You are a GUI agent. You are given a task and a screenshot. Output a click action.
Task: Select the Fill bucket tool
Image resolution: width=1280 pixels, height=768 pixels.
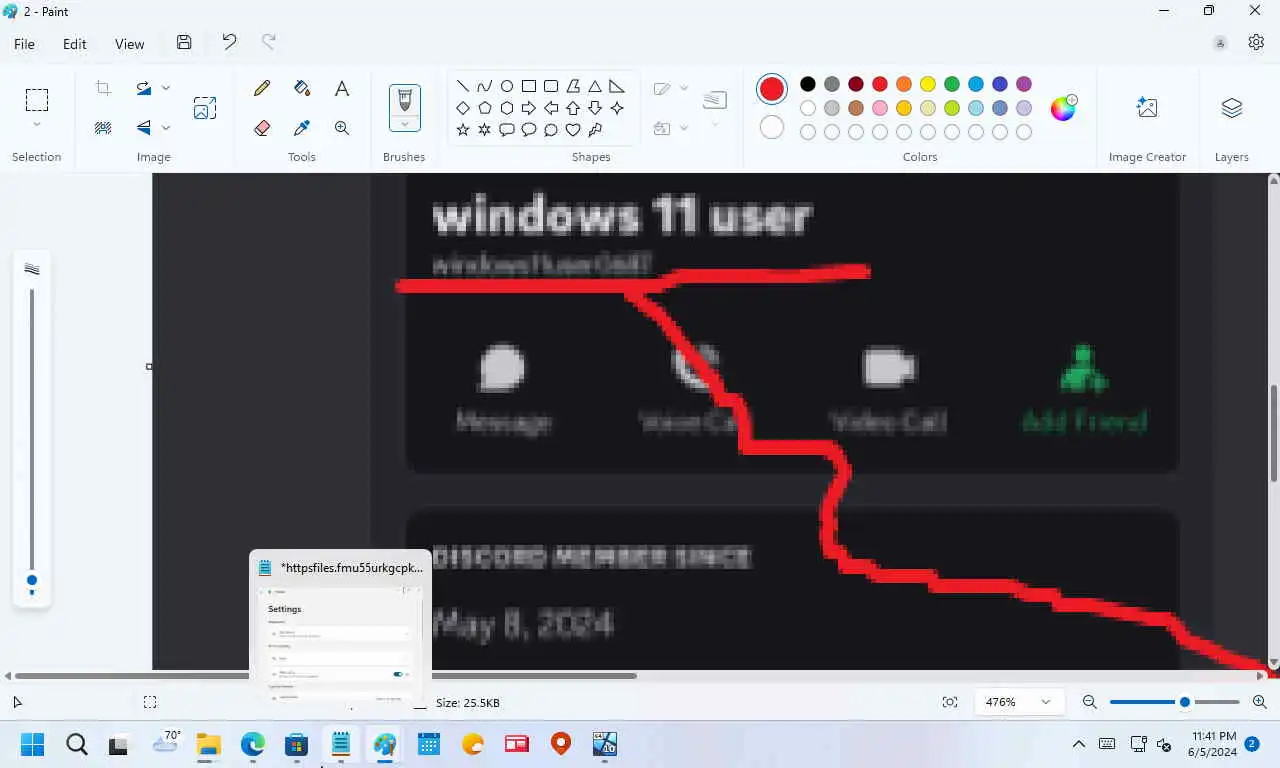pos(302,88)
